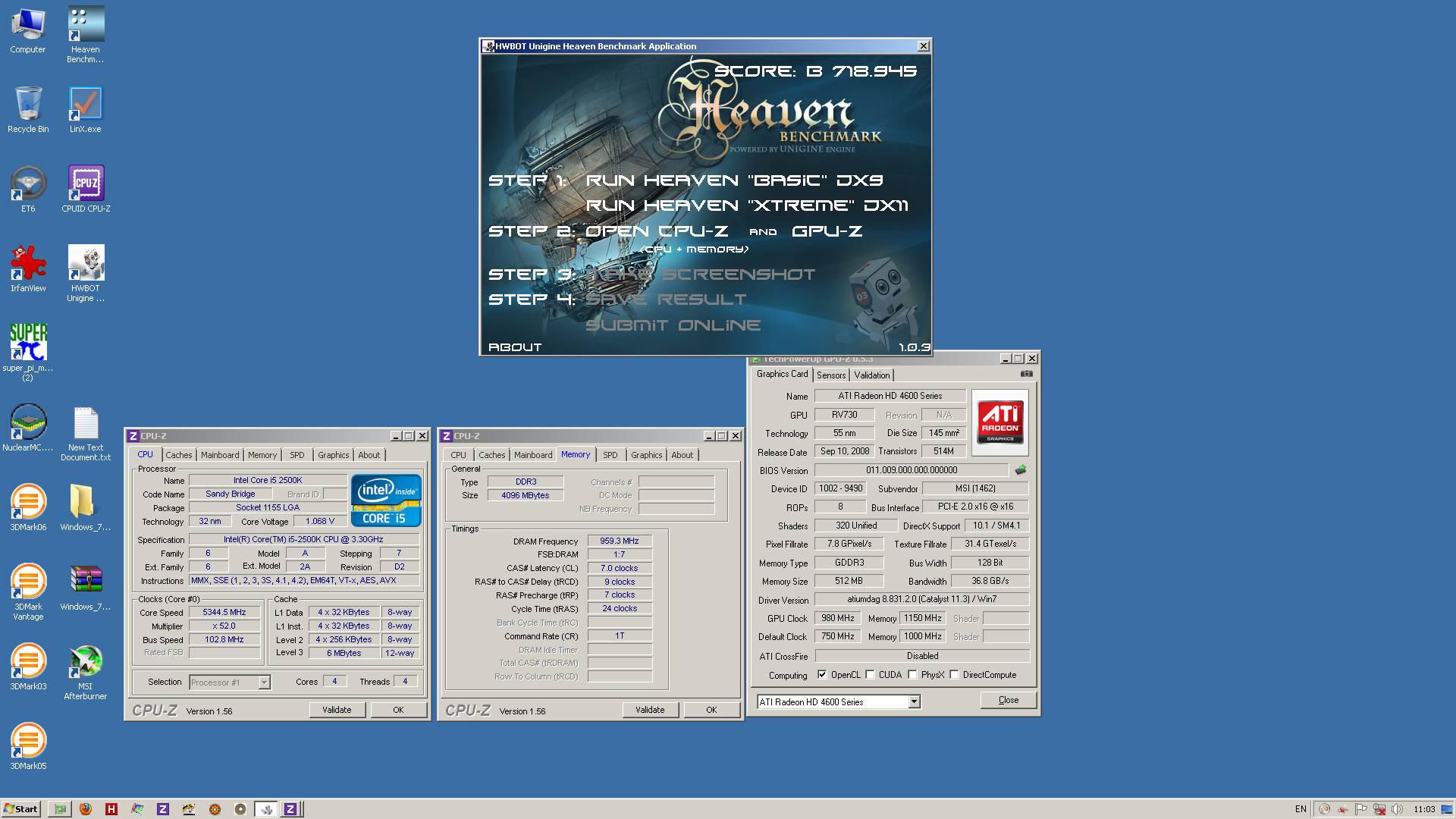Launch the super_pi_mod desktop icon

(x=28, y=353)
